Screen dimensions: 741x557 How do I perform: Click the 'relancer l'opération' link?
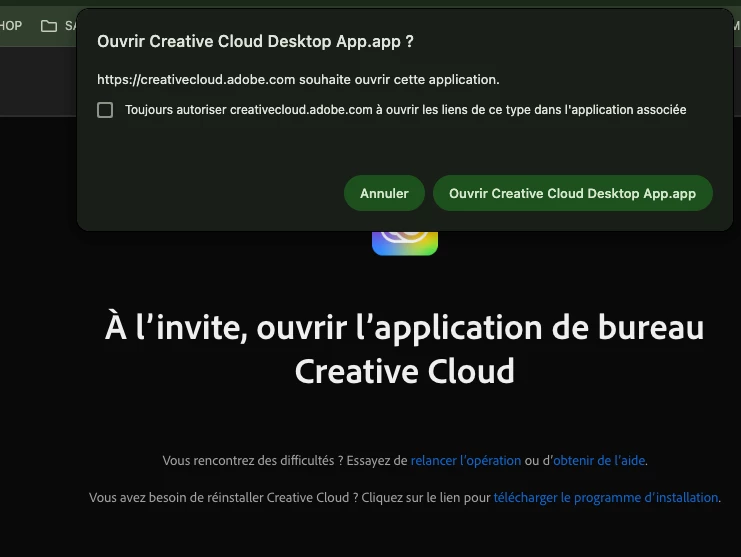465,461
